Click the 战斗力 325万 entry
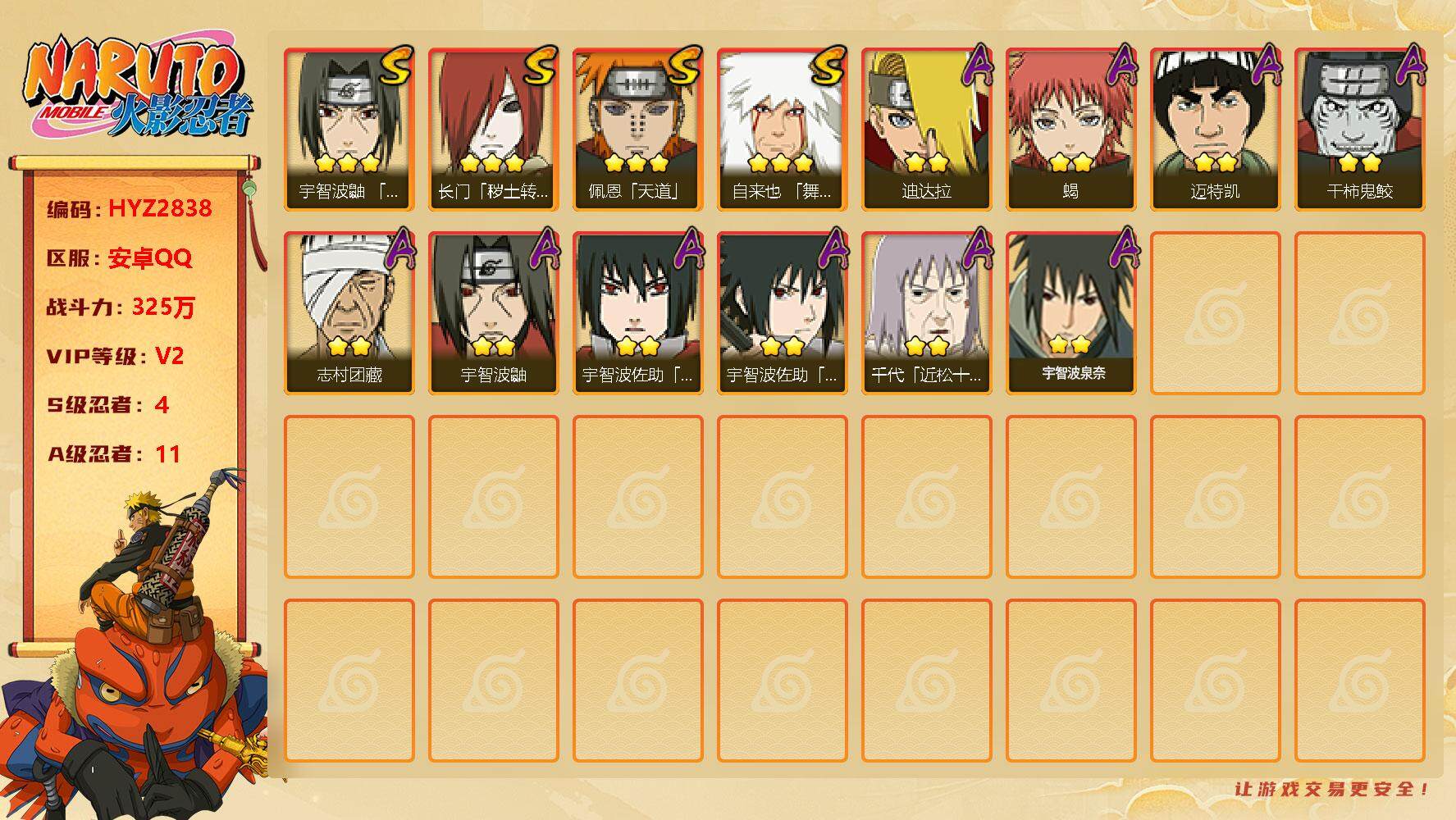The height and width of the screenshot is (820, 1456). (x=121, y=307)
